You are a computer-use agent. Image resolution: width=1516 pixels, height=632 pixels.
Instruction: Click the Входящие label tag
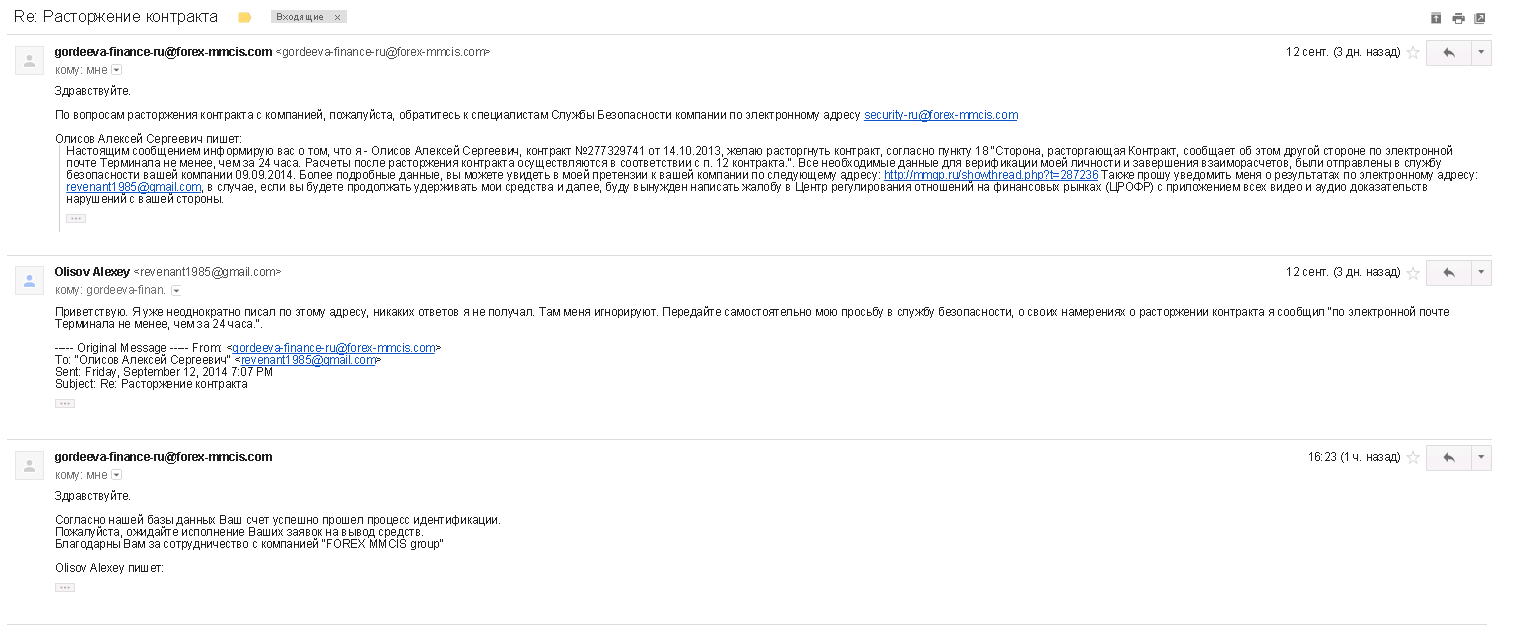(x=299, y=18)
